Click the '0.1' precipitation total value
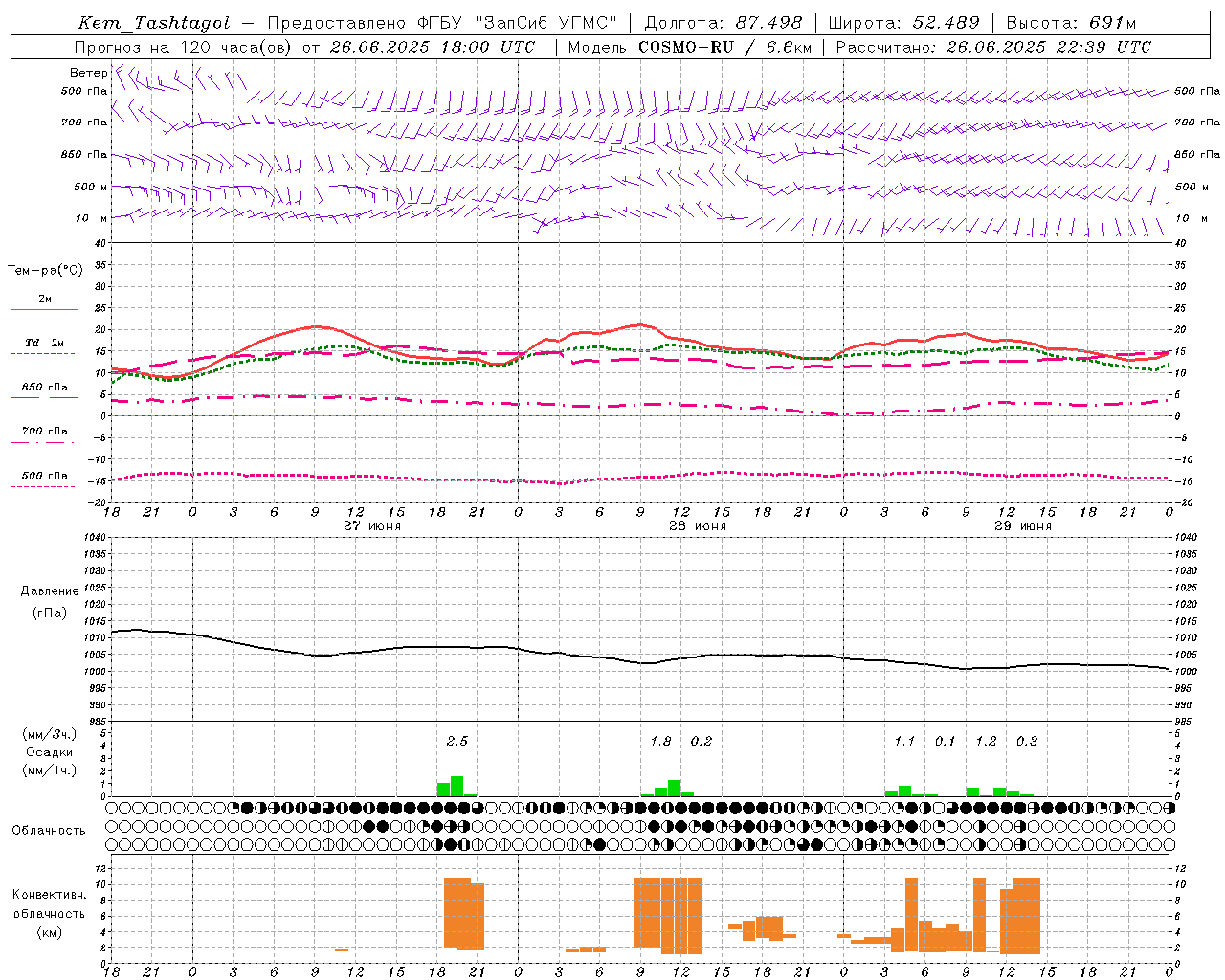This screenshot has height=980, width=1225. [x=946, y=741]
